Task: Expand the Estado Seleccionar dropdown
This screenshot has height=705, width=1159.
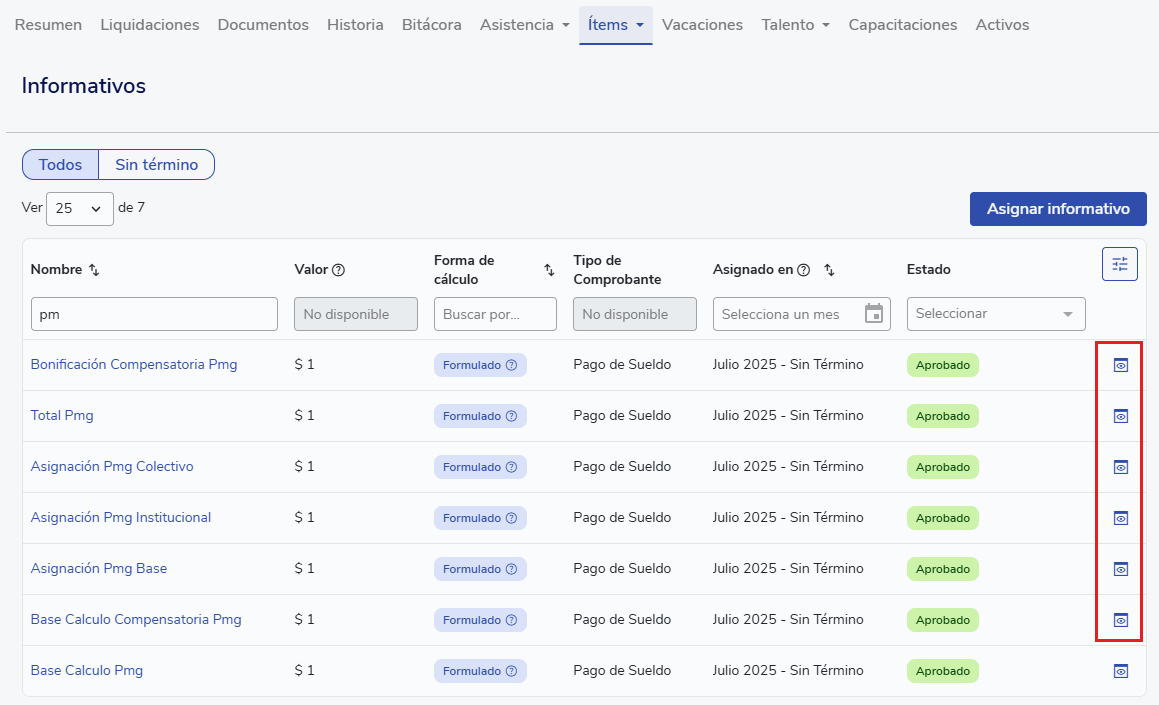Action: 995,314
